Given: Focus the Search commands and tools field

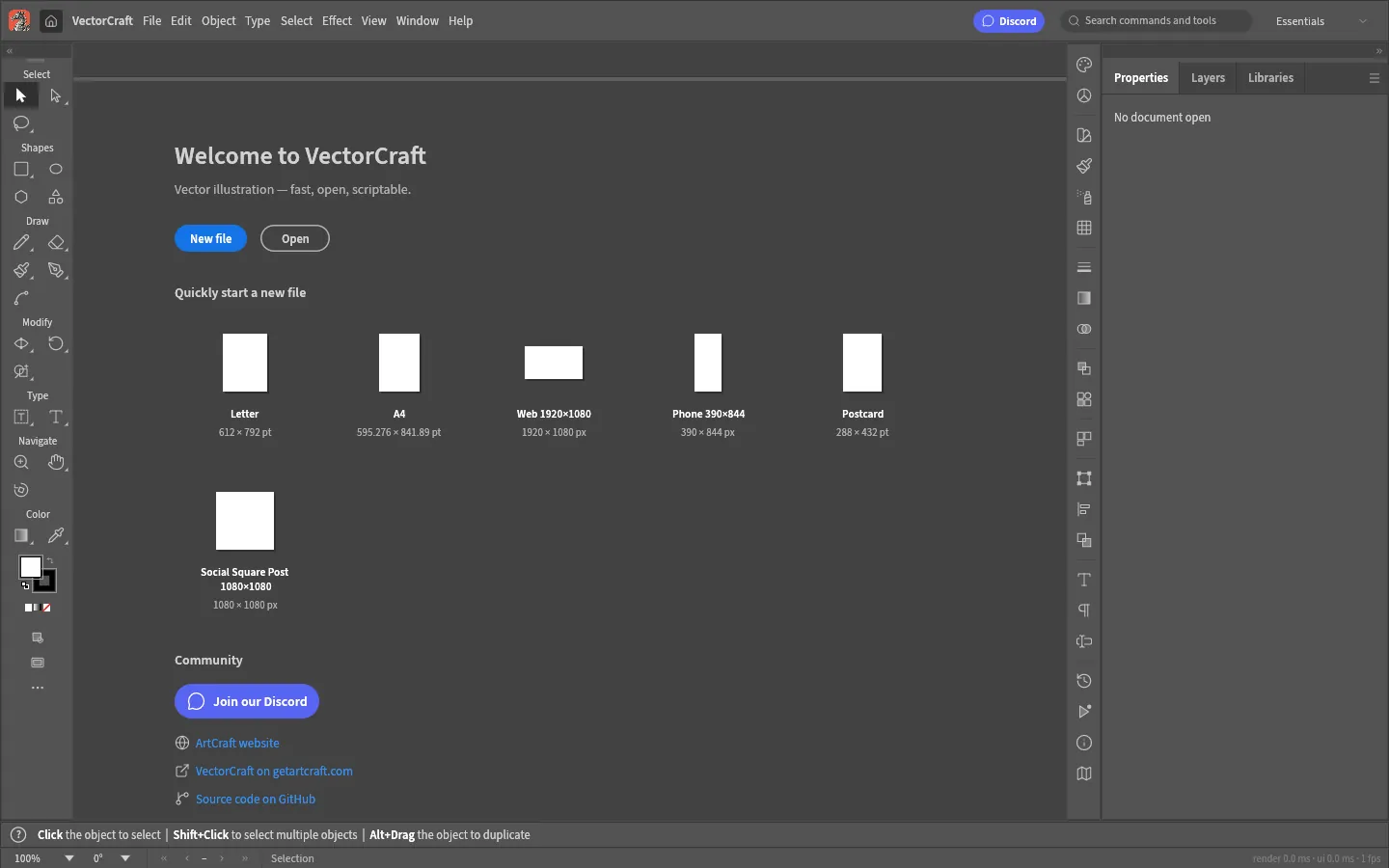Looking at the screenshot, I should pos(1156,20).
